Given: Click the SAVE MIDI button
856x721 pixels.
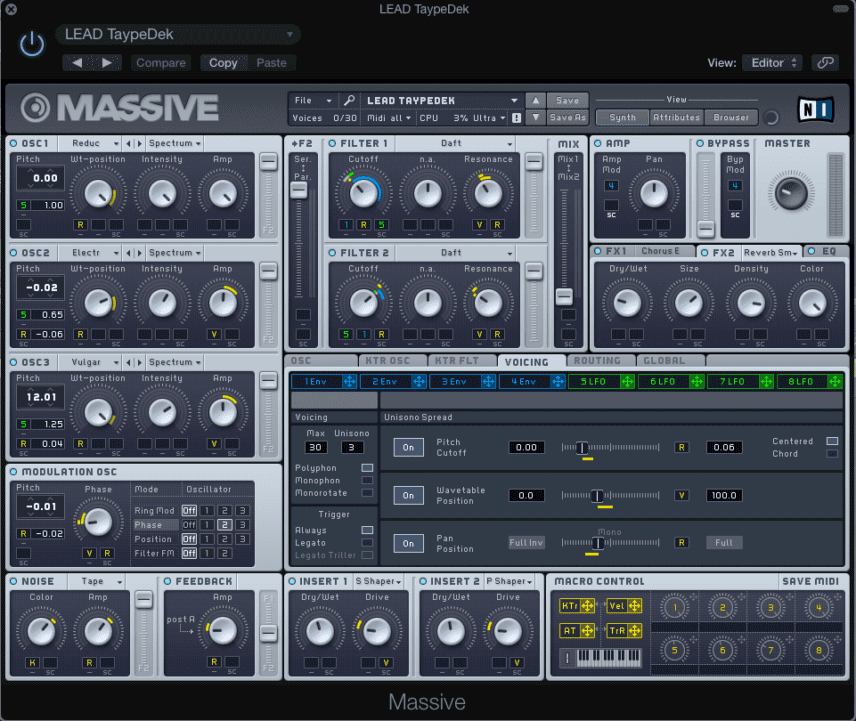Looking at the screenshot, I should [x=810, y=581].
